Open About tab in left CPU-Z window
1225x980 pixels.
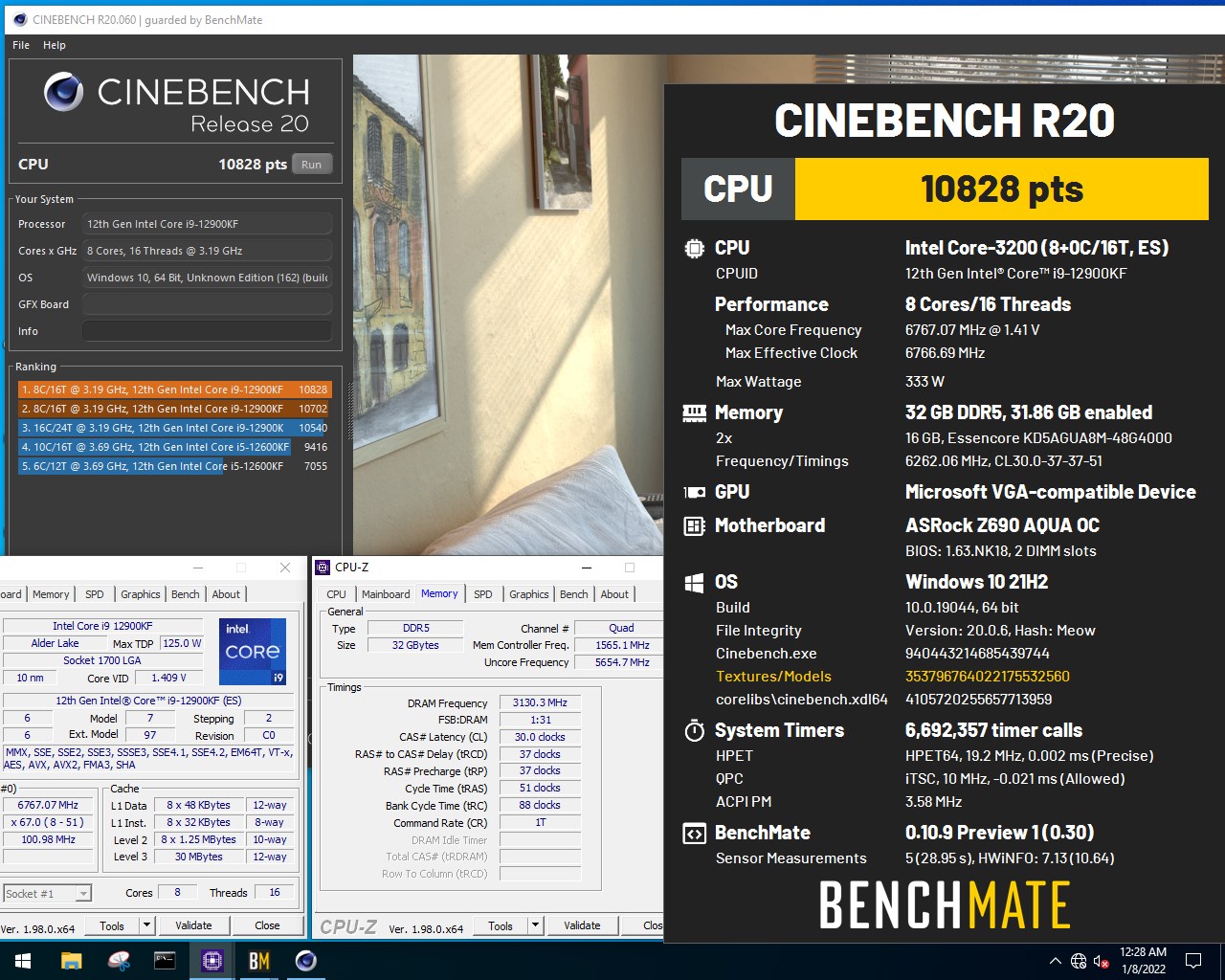pyautogui.click(x=226, y=594)
